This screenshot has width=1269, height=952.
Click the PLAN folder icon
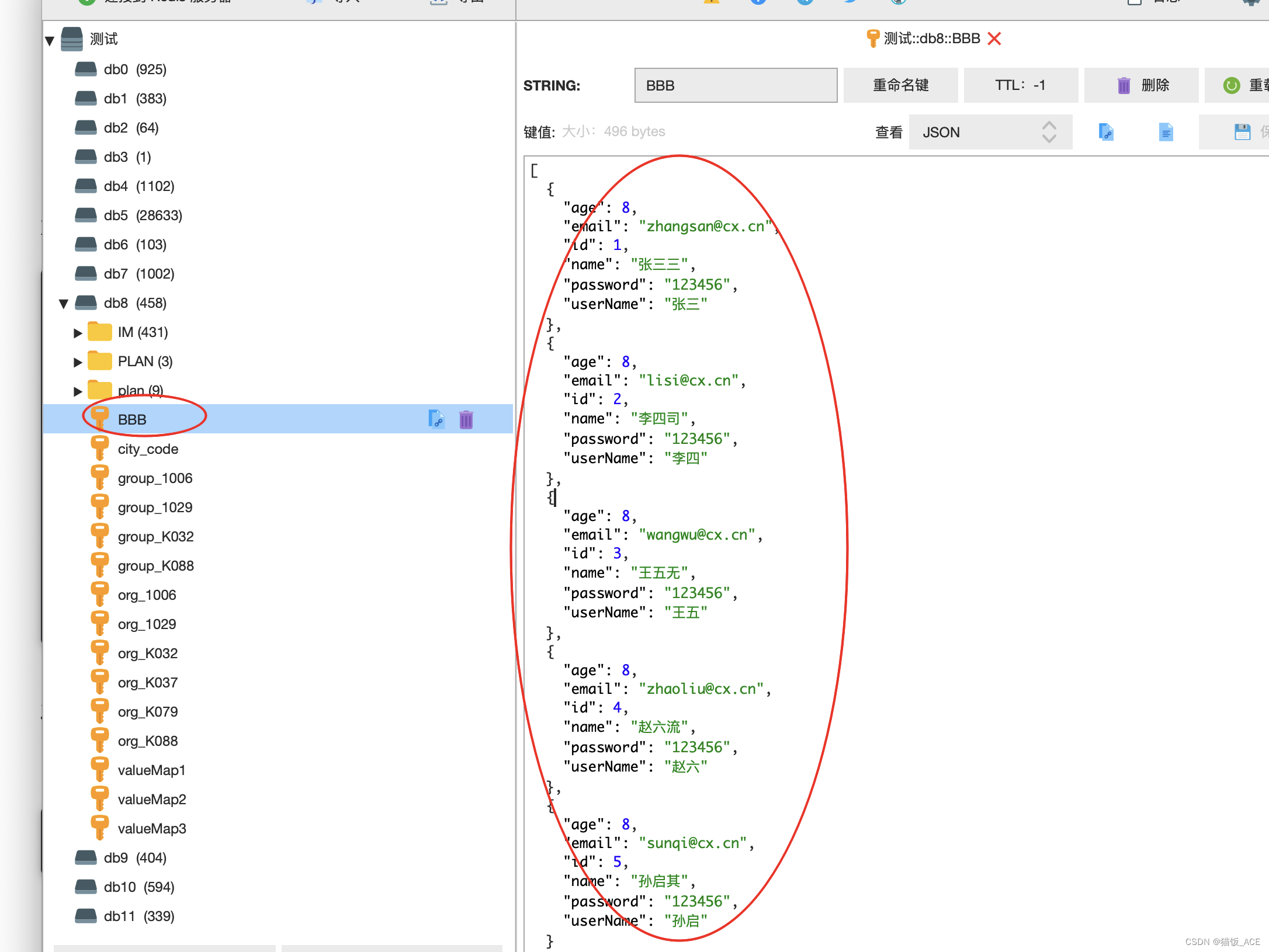[x=100, y=361]
